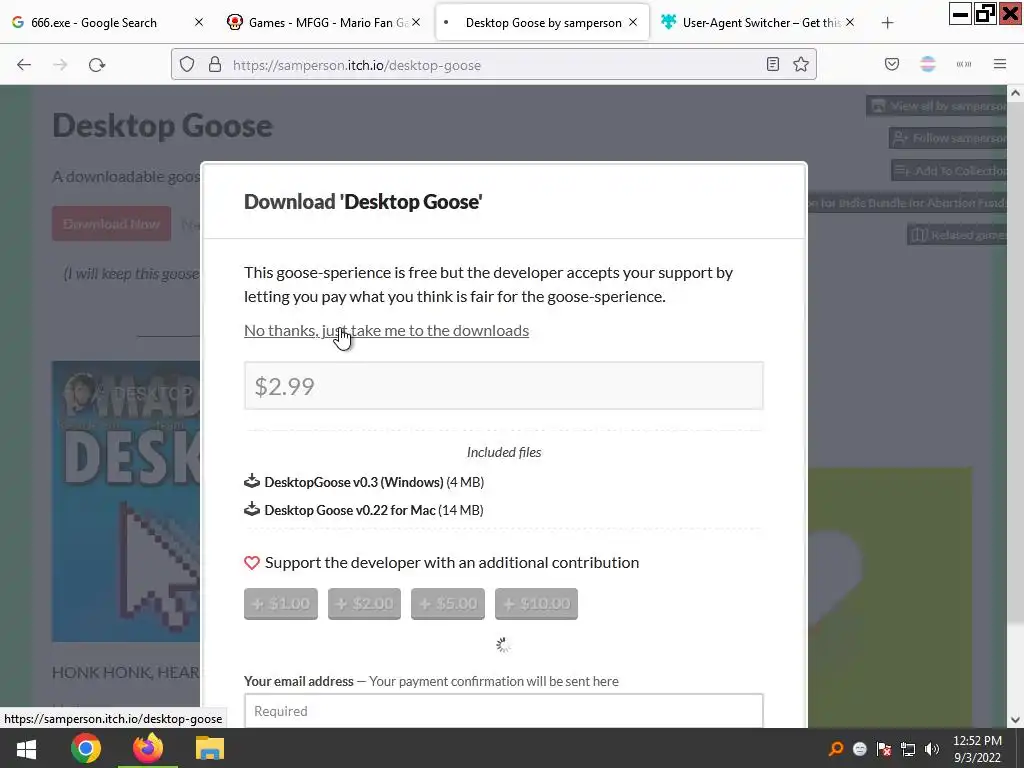Click the orange magnifier tray icon
1024x768 pixels.
coord(836,748)
